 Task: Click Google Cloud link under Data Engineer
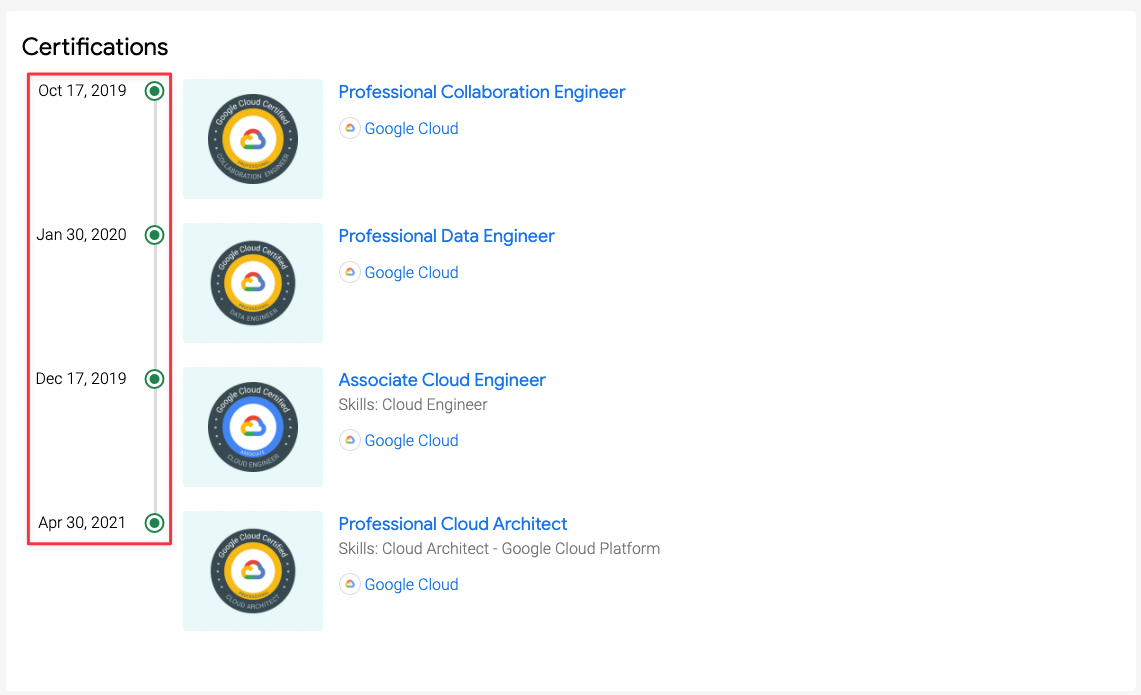(x=411, y=273)
